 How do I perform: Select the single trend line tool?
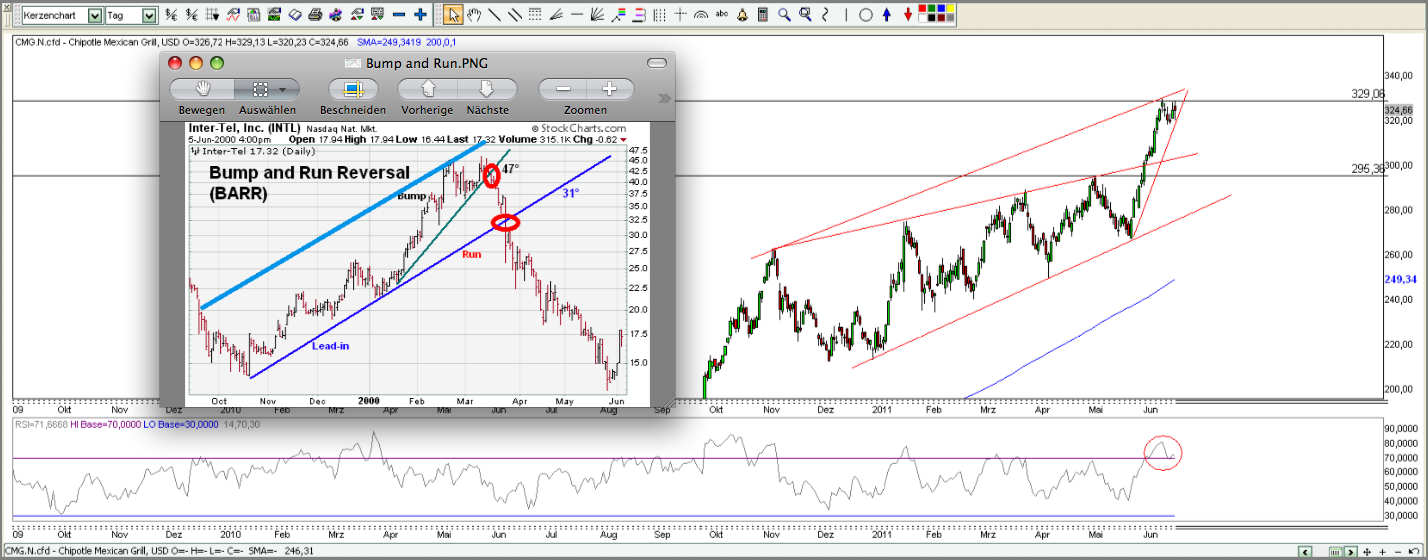494,15
